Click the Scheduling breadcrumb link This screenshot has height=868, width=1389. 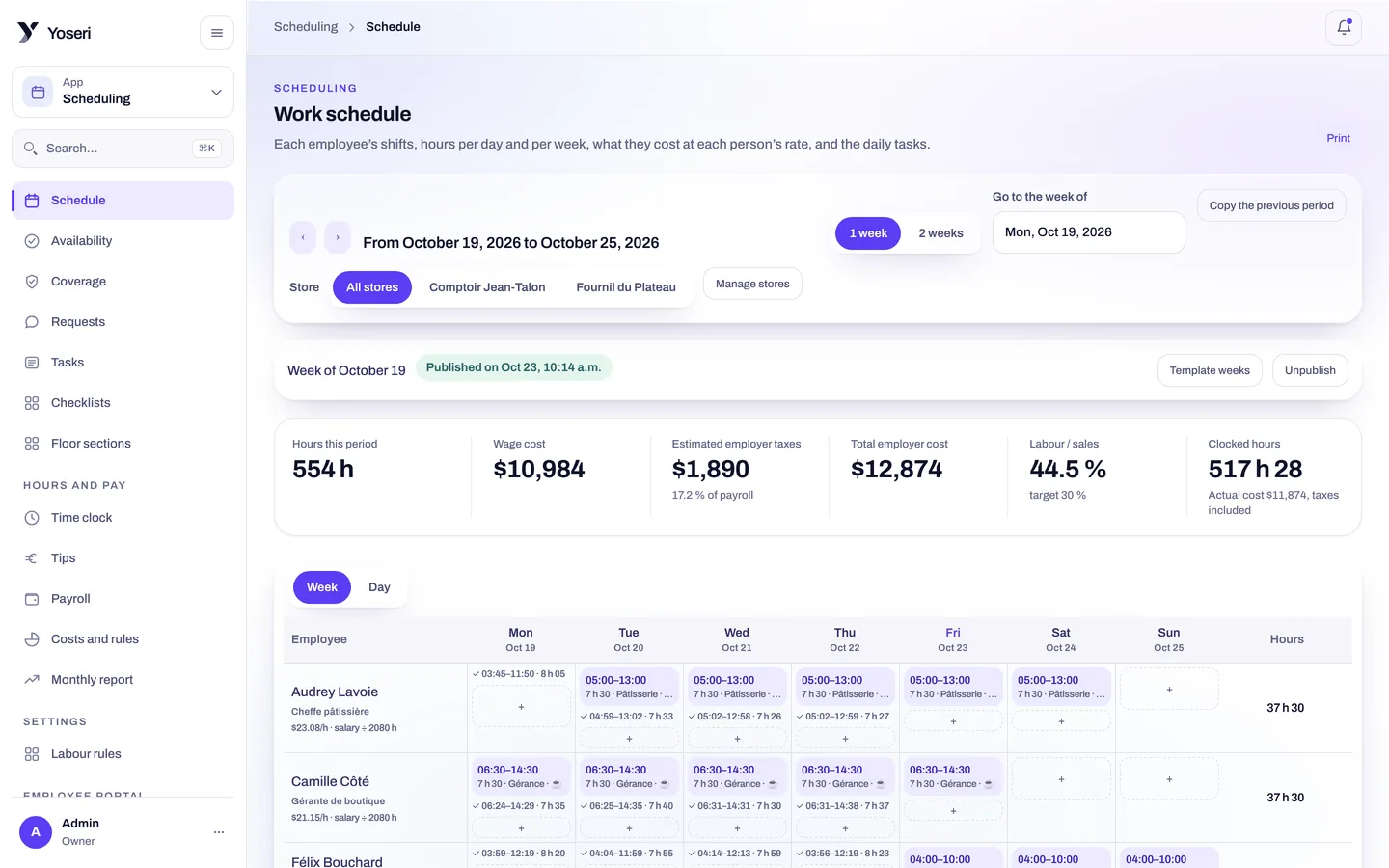tap(306, 27)
